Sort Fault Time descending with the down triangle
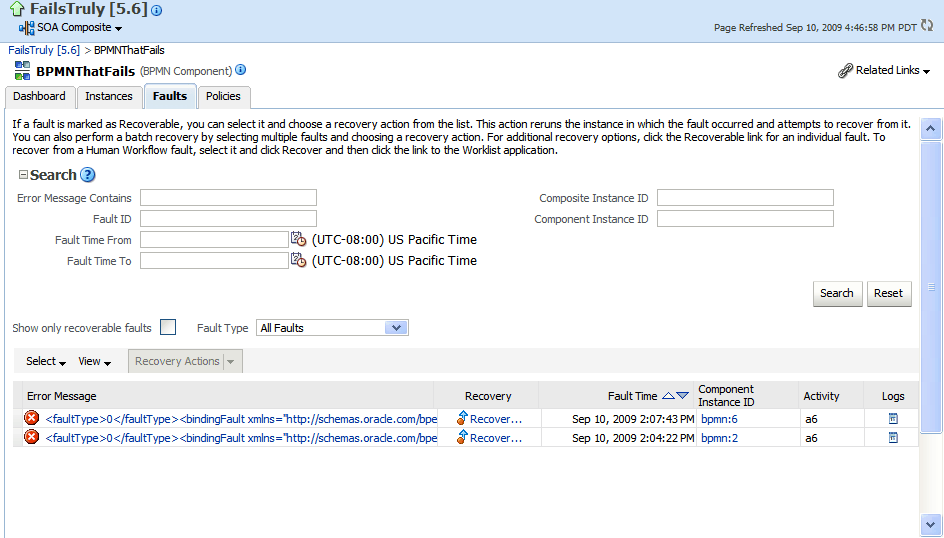The width and height of the screenshot is (944, 538). 682,396
